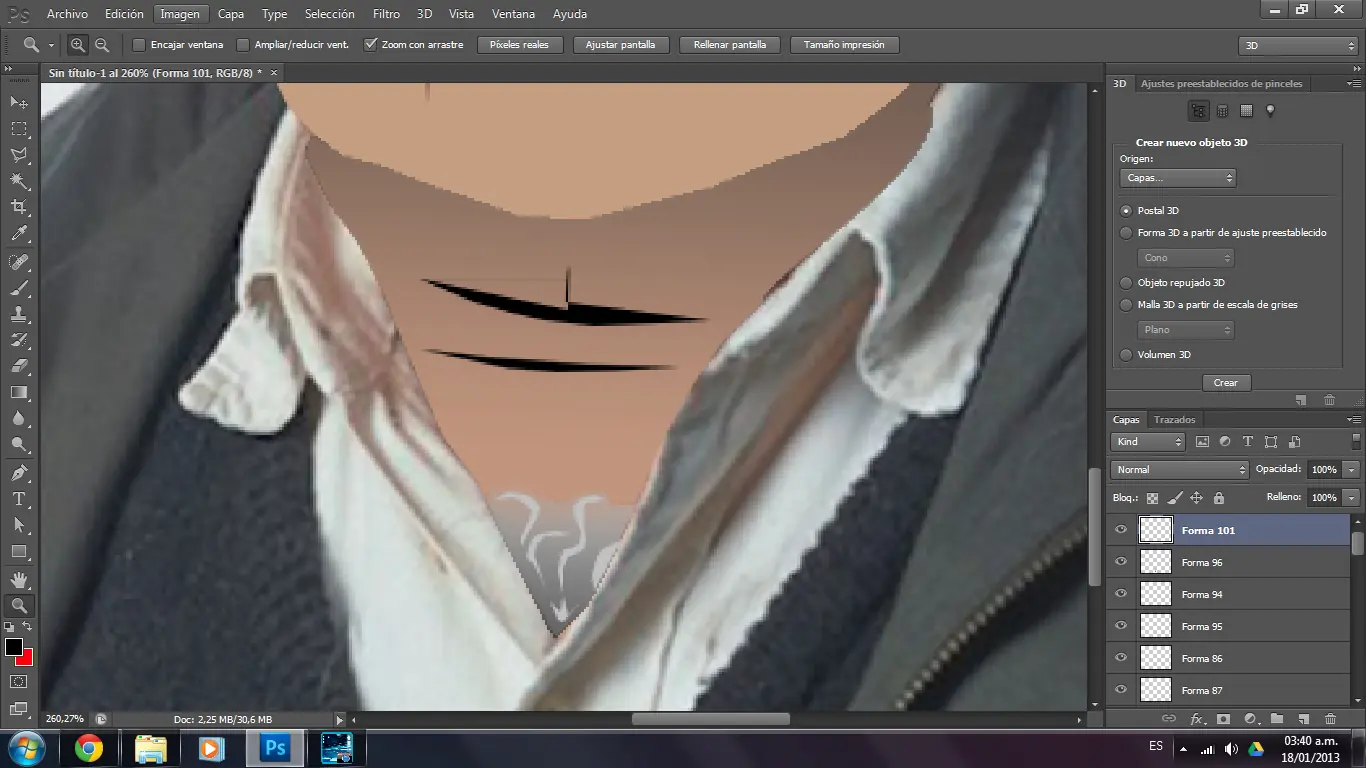Select the Blur tool

point(19,418)
